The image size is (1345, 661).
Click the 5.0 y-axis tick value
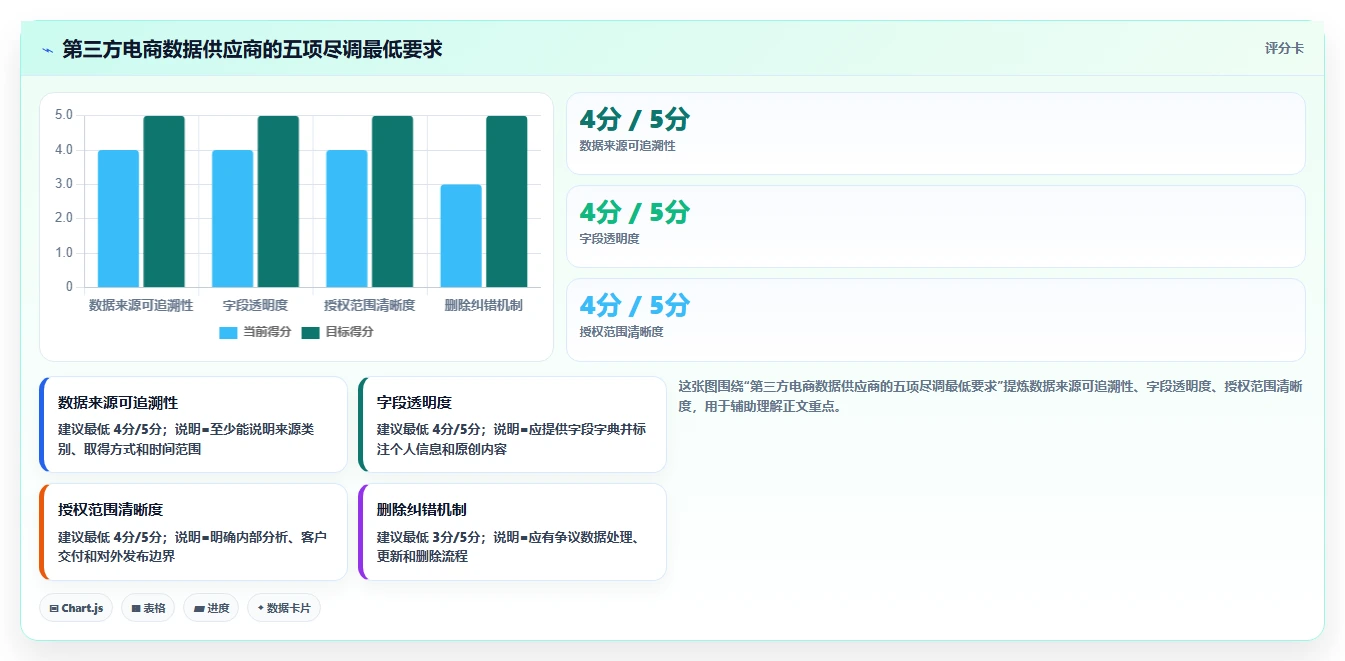[x=63, y=115]
